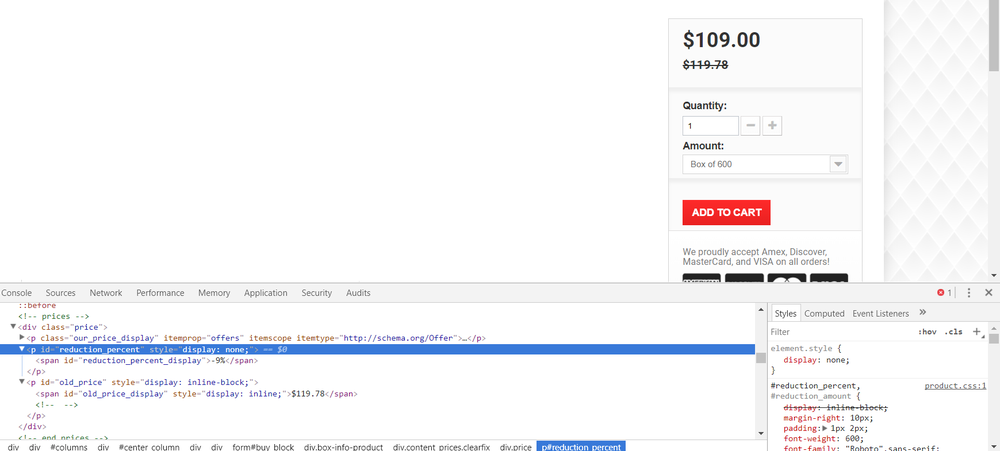
Task: Open the product.css:1 source link
Action: (955, 386)
